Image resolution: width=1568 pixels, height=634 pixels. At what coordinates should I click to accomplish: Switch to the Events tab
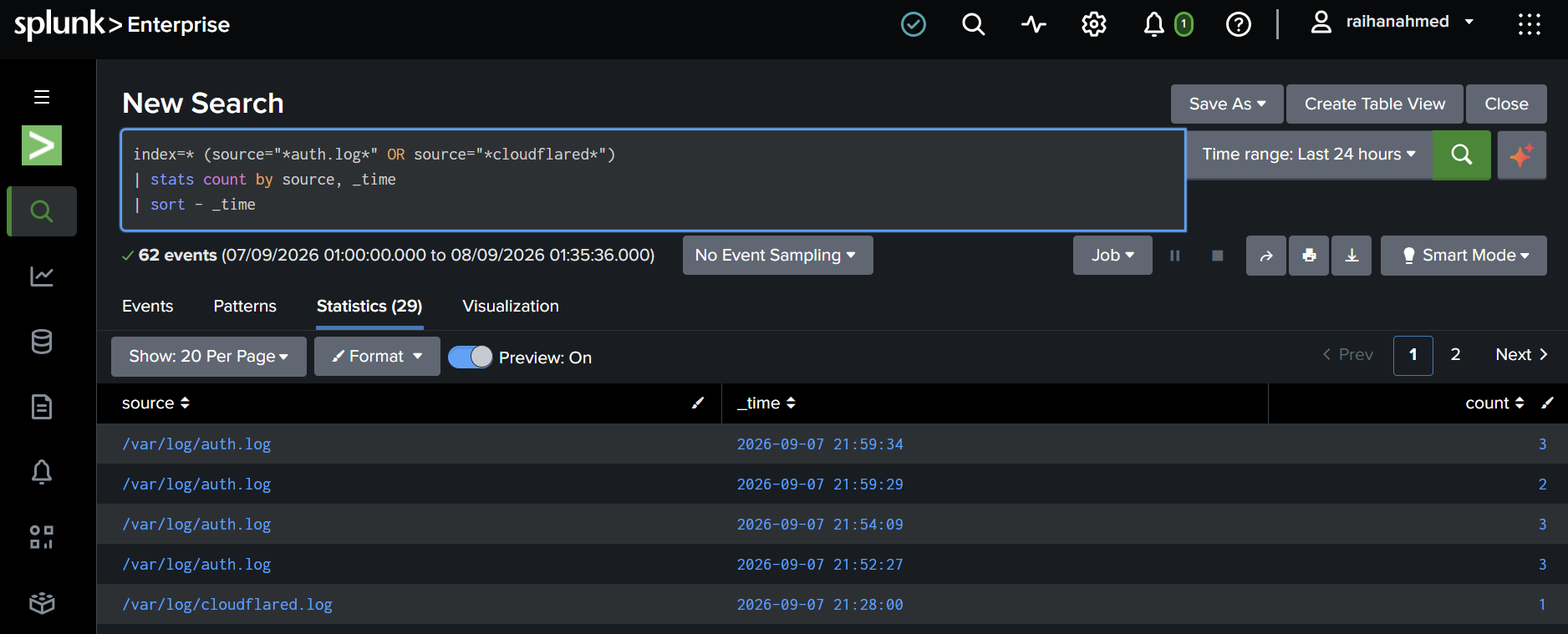click(148, 307)
